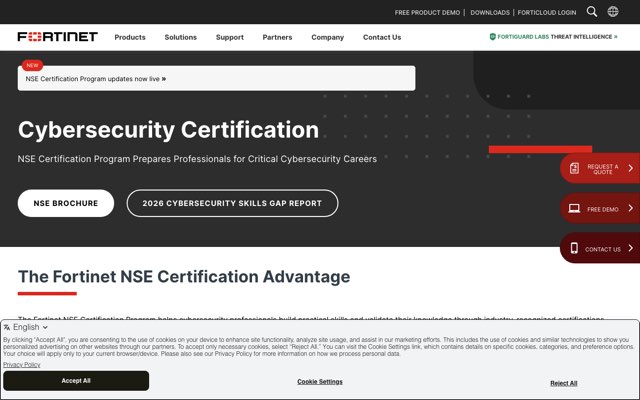The width and height of the screenshot is (640, 400).
Task: Open the Partners menu
Action: tap(277, 37)
